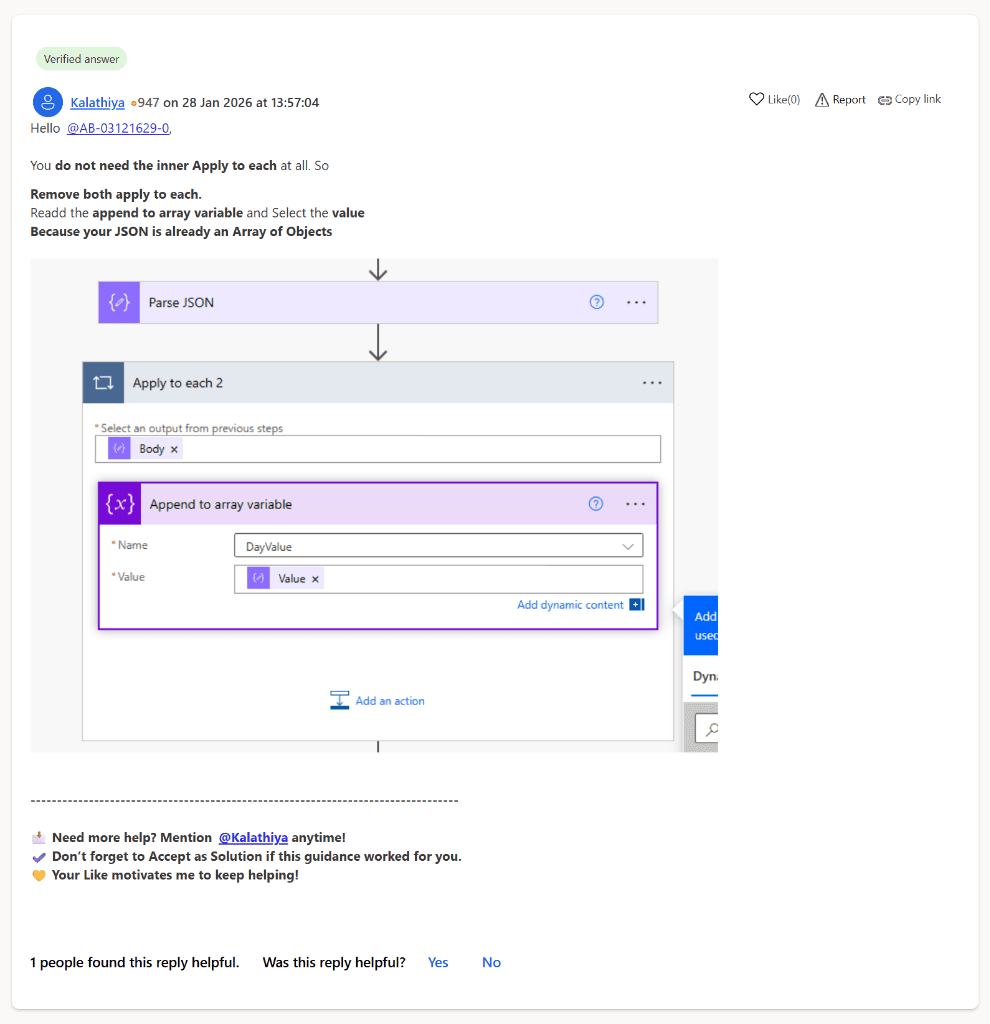990x1024 pixels.
Task: Open the @AB-03121629-0 mention link
Action: [118, 128]
